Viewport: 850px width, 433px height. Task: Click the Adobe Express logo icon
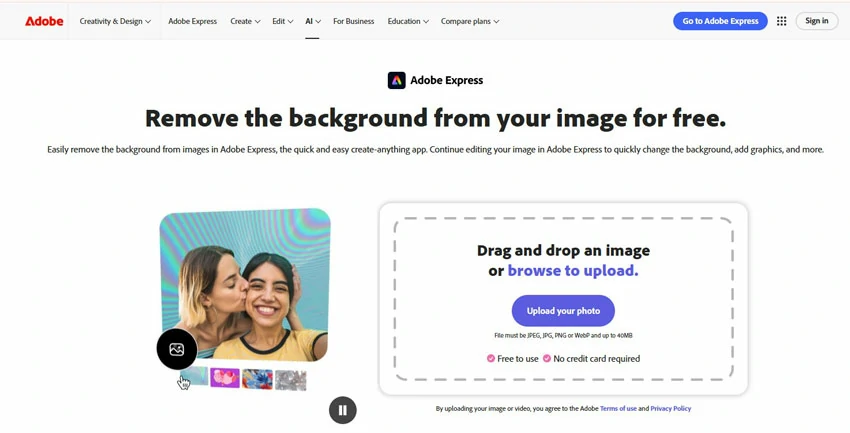[396, 80]
